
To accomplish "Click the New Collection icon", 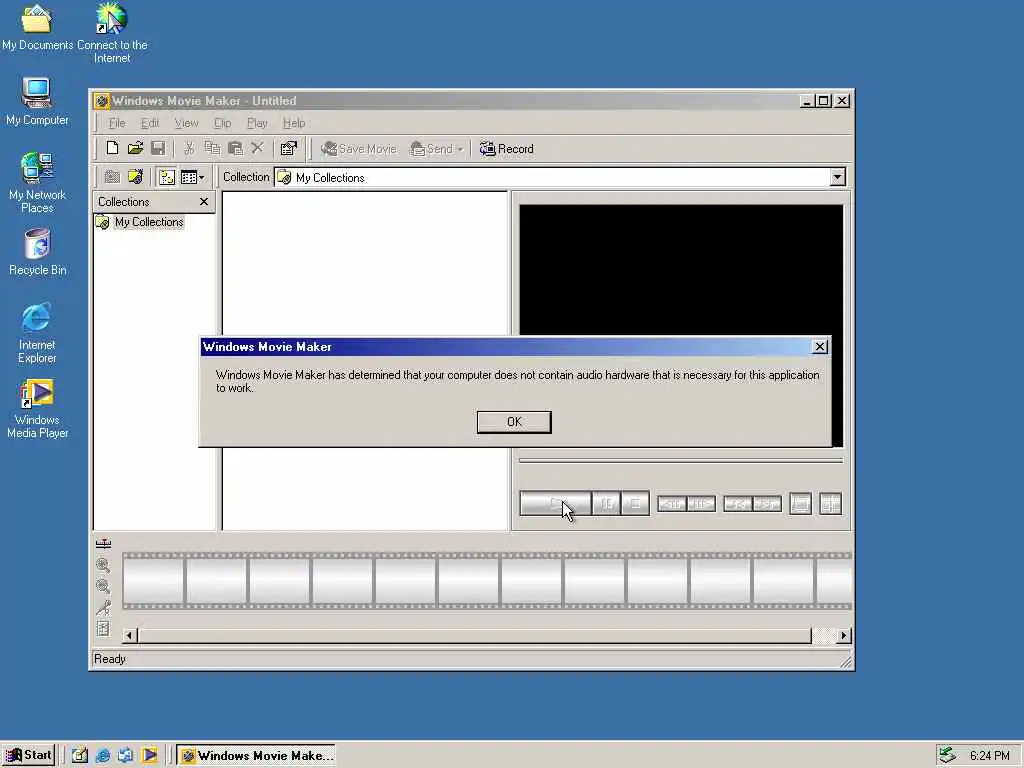I will (x=135, y=177).
